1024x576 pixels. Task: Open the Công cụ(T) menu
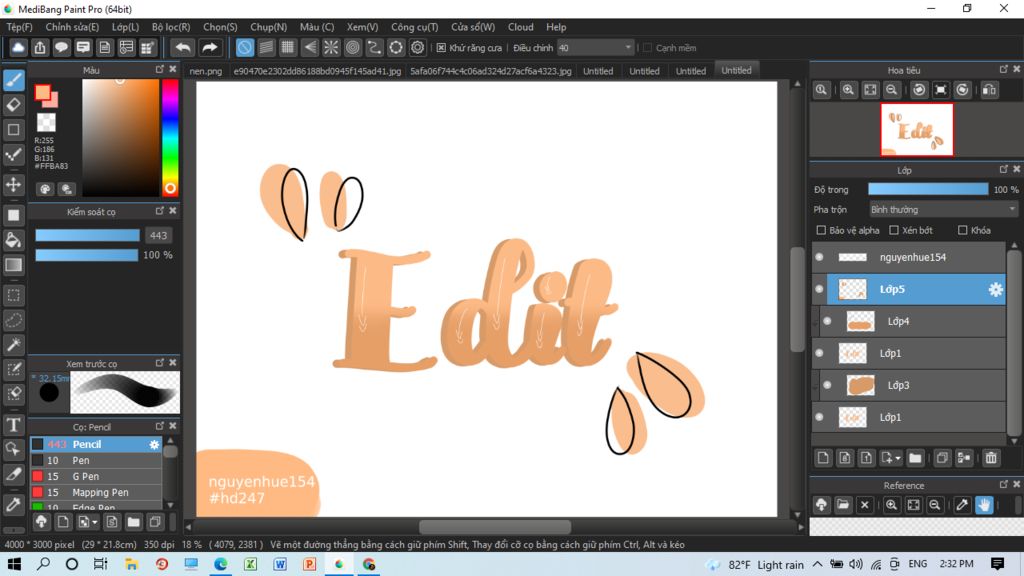coord(415,27)
